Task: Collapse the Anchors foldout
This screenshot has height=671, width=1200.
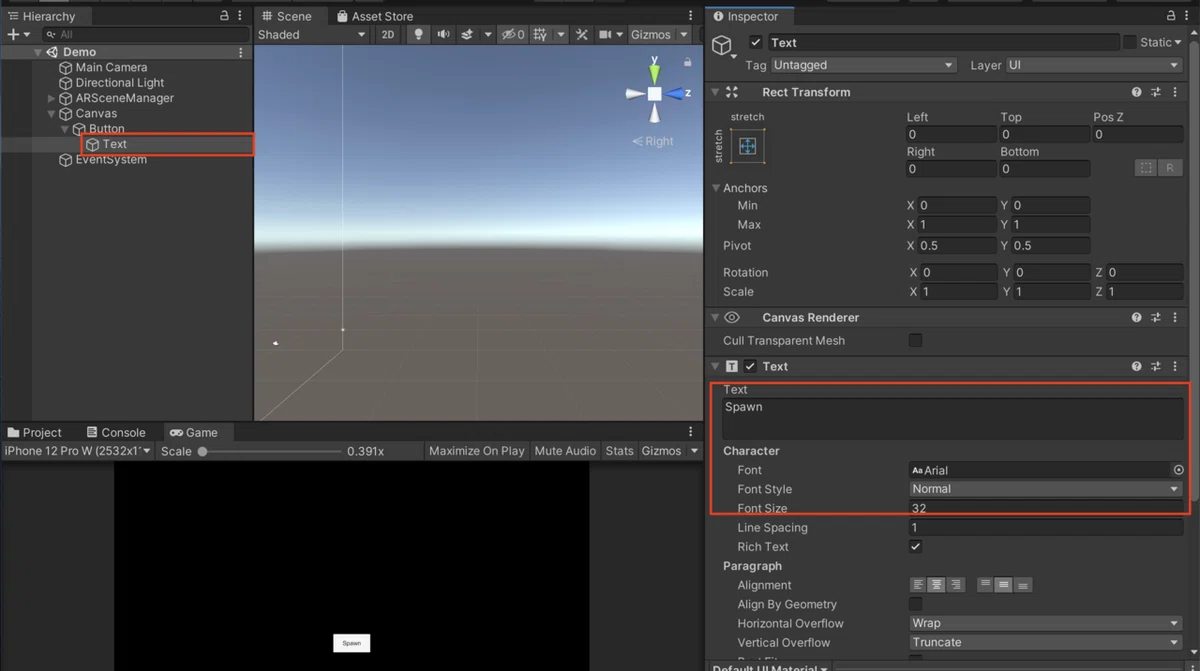Action: (716, 188)
